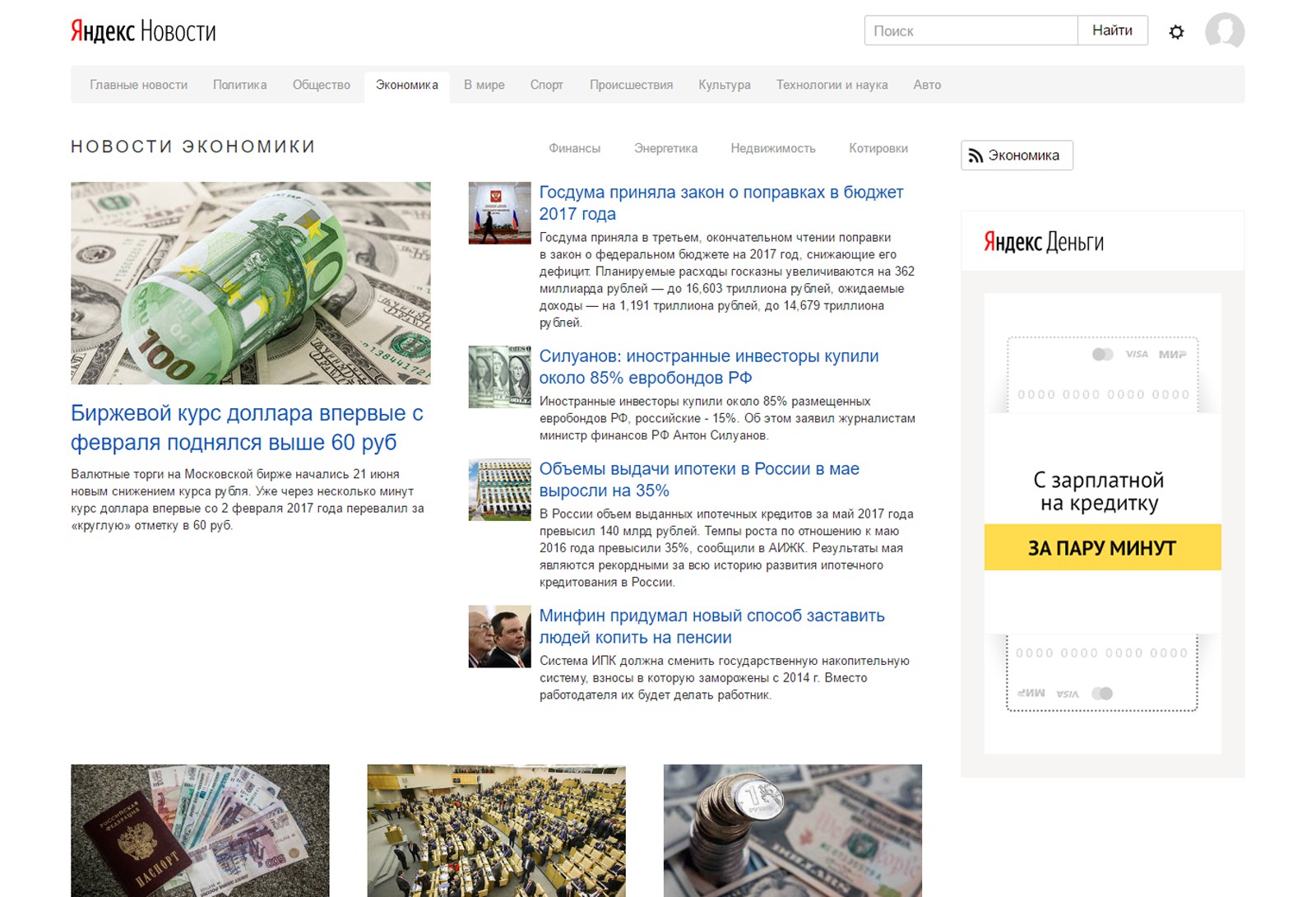Open the Минфин pensions headline
Viewport: 1316px width, 897px height.
click(712, 626)
